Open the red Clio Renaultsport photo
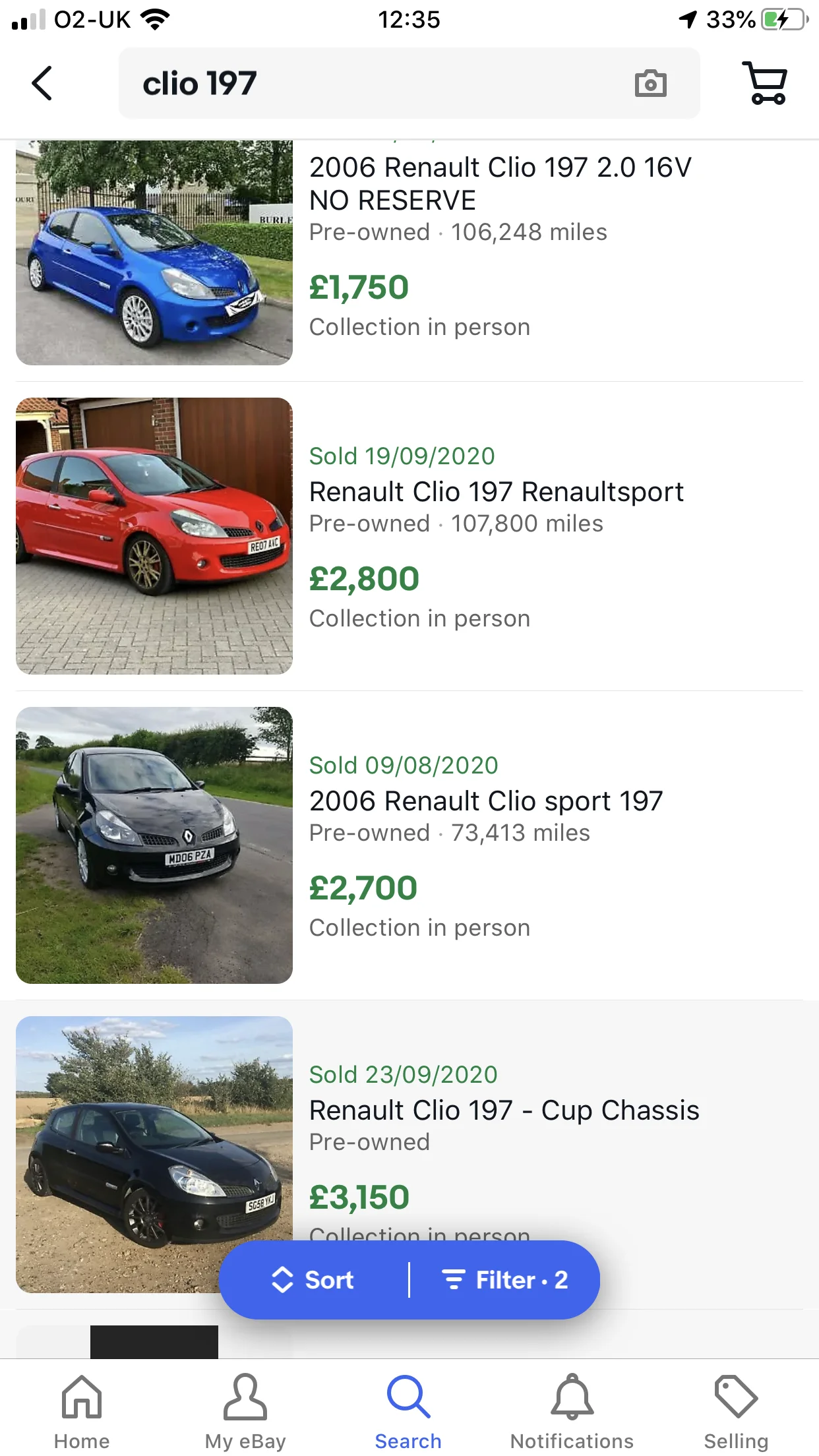The height and width of the screenshot is (1456, 819). (154, 536)
